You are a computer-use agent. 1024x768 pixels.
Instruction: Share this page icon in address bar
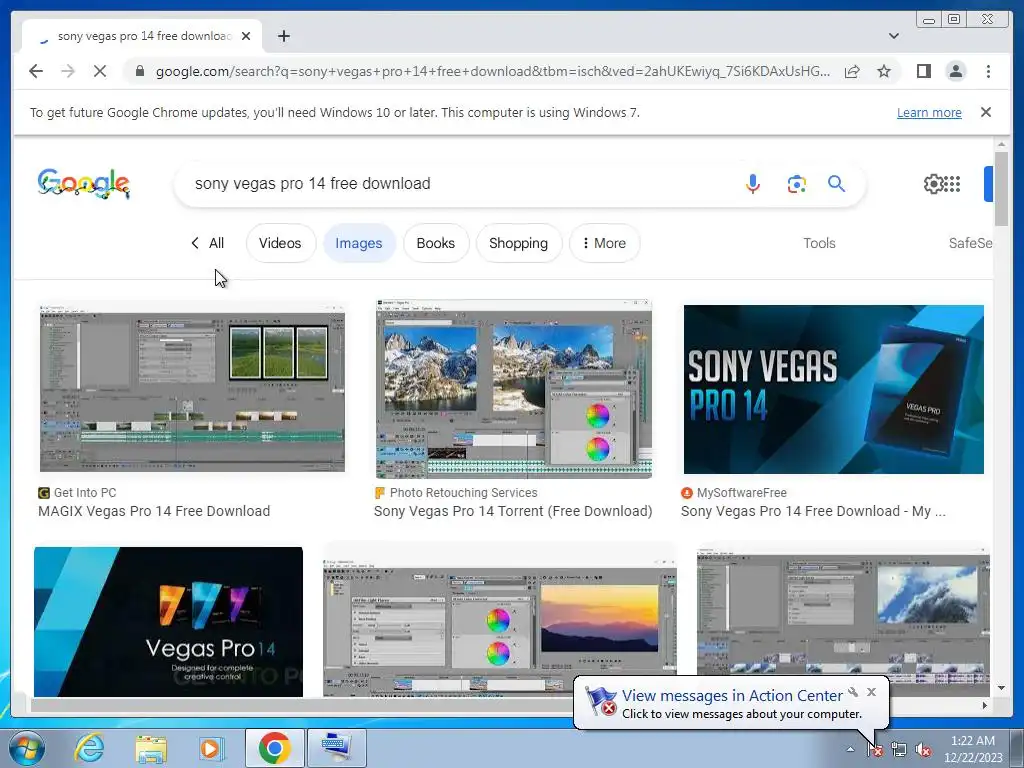point(852,71)
